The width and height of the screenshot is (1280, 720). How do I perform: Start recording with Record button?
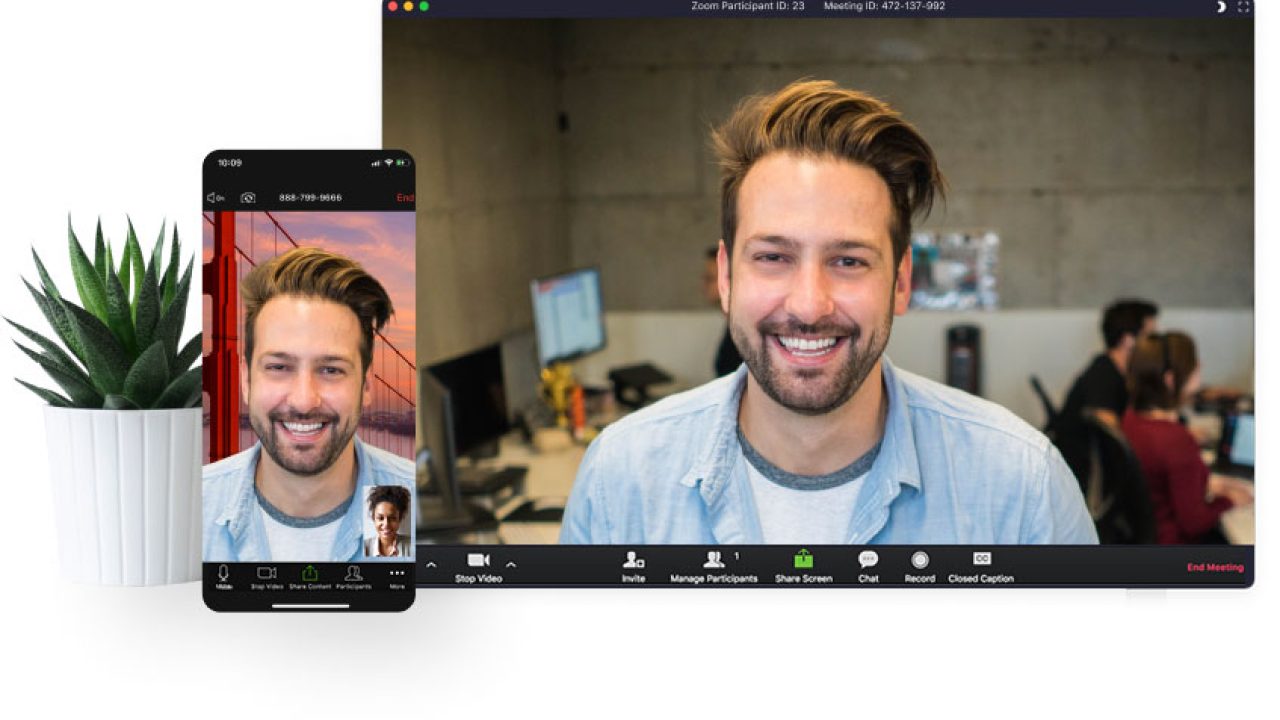click(x=919, y=567)
